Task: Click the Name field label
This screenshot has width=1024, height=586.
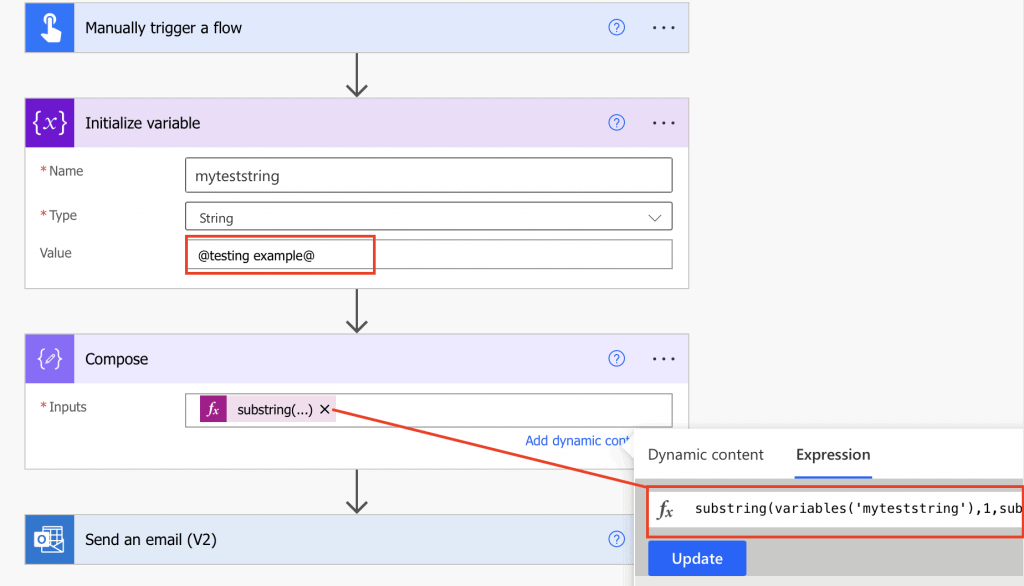Action: coord(65,171)
